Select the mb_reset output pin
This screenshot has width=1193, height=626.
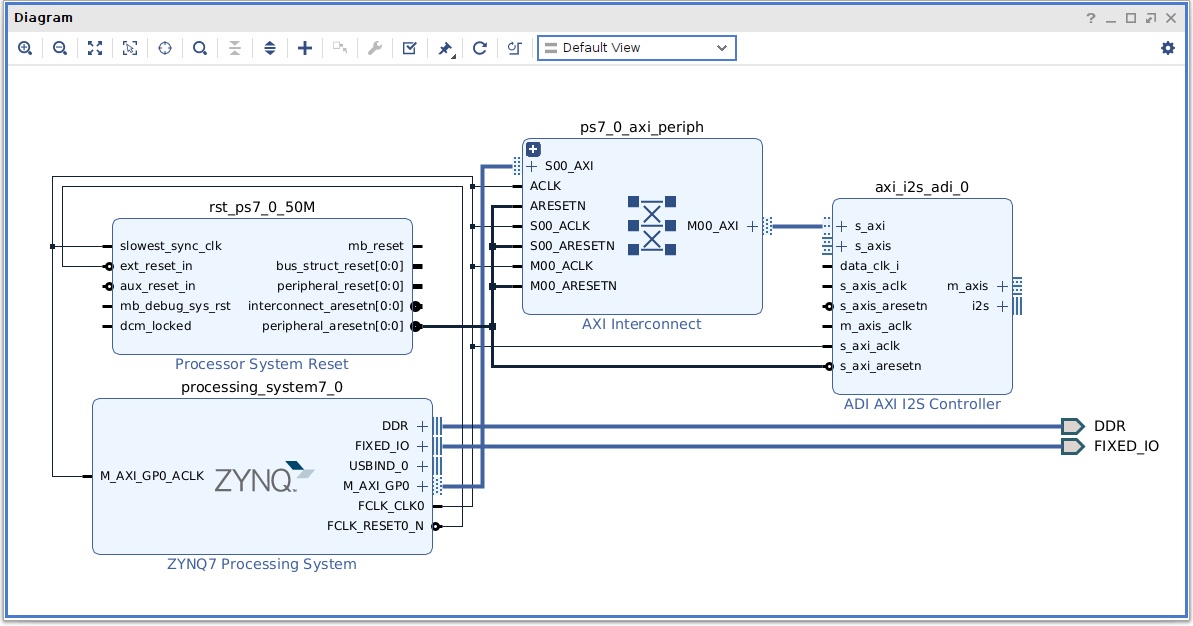click(376, 246)
